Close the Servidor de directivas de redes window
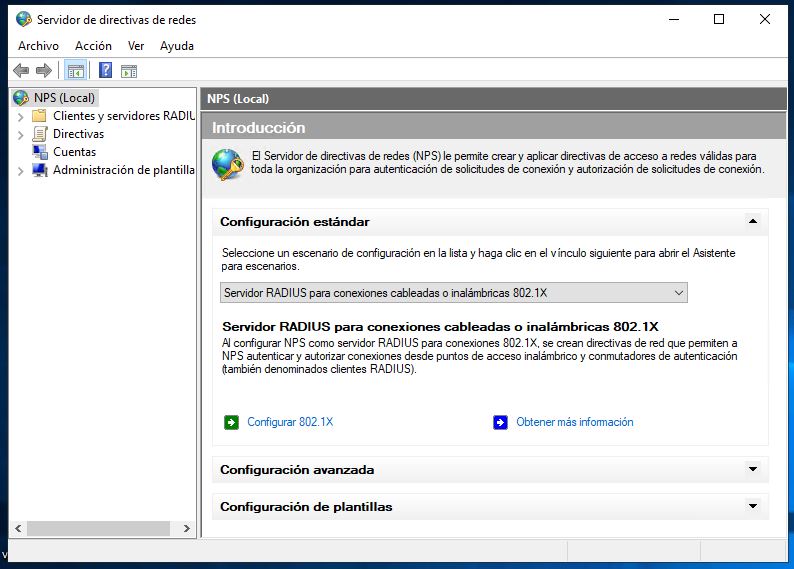The width and height of the screenshot is (794, 569). pyautogui.click(x=765, y=19)
